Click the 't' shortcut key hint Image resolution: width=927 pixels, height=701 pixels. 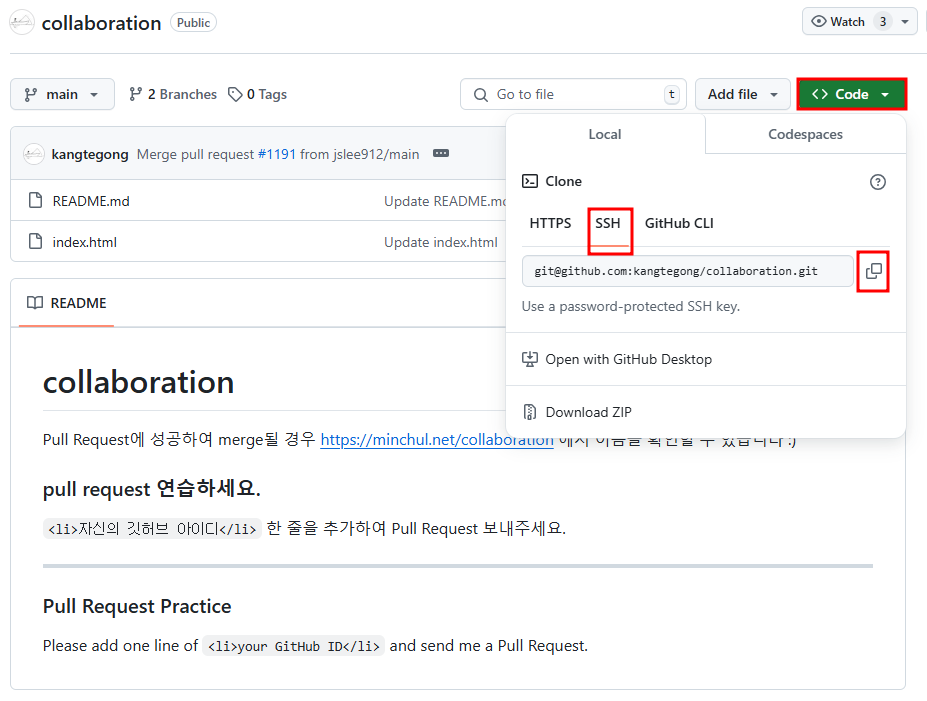click(x=672, y=94)
